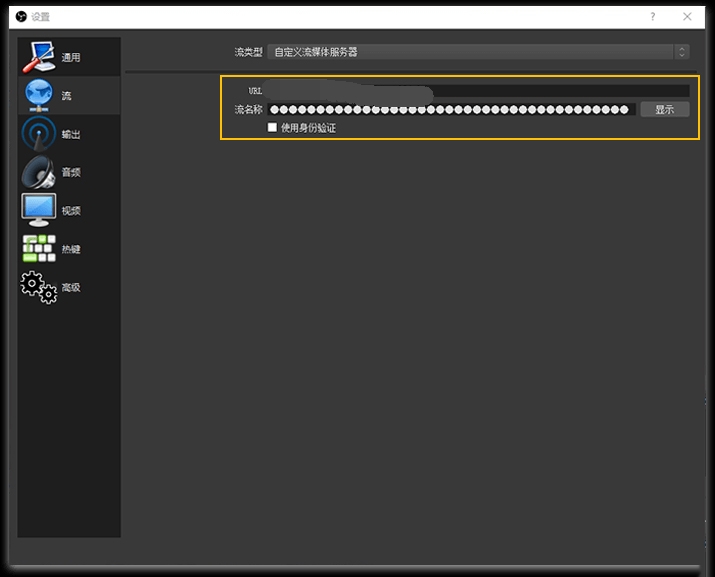The width and height of the screenshot is (715, 577).
Task: Close the 设置 settings window
Action: (x=687, y=17)
